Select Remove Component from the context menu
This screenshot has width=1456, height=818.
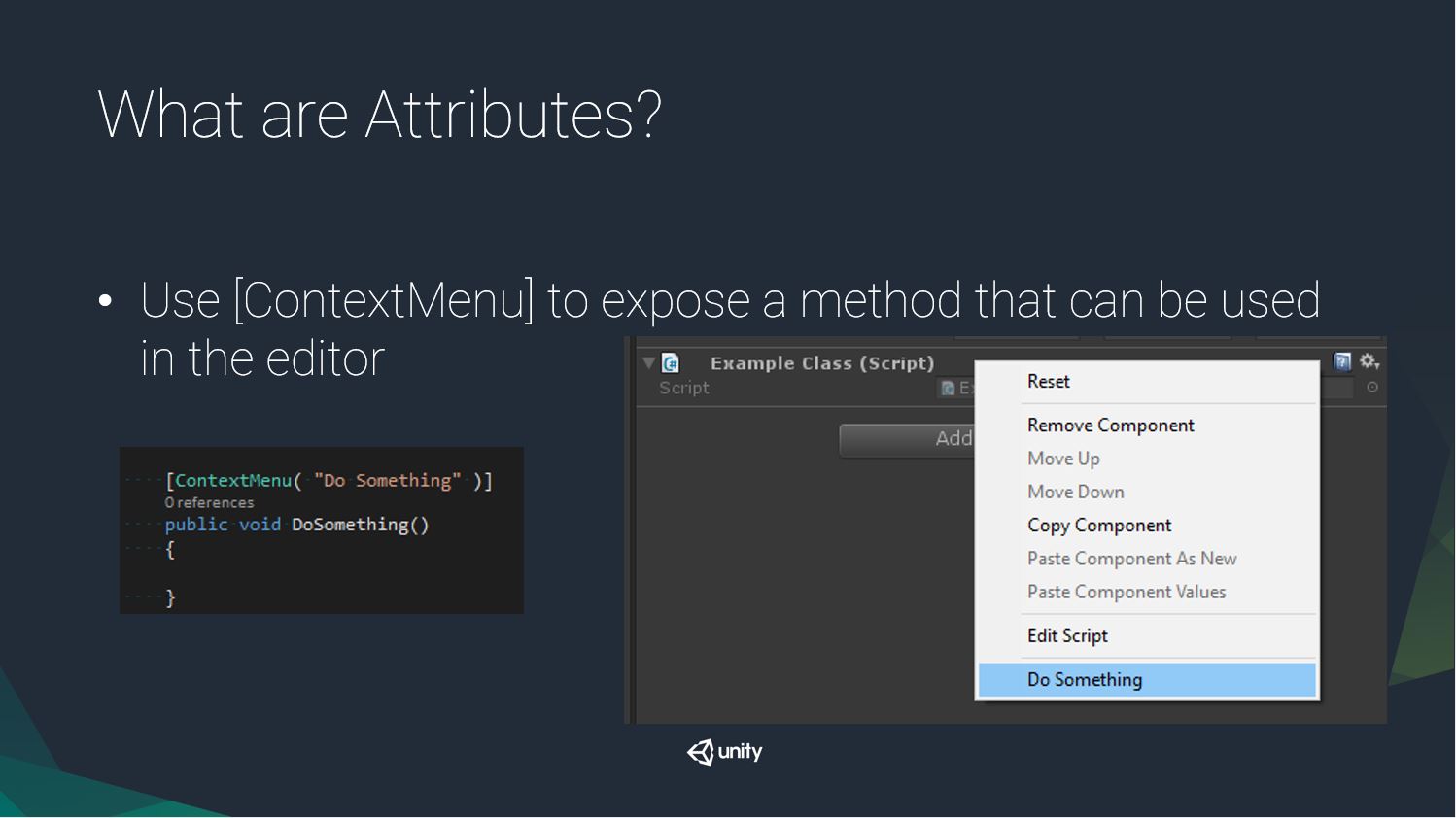(1147, 426)
